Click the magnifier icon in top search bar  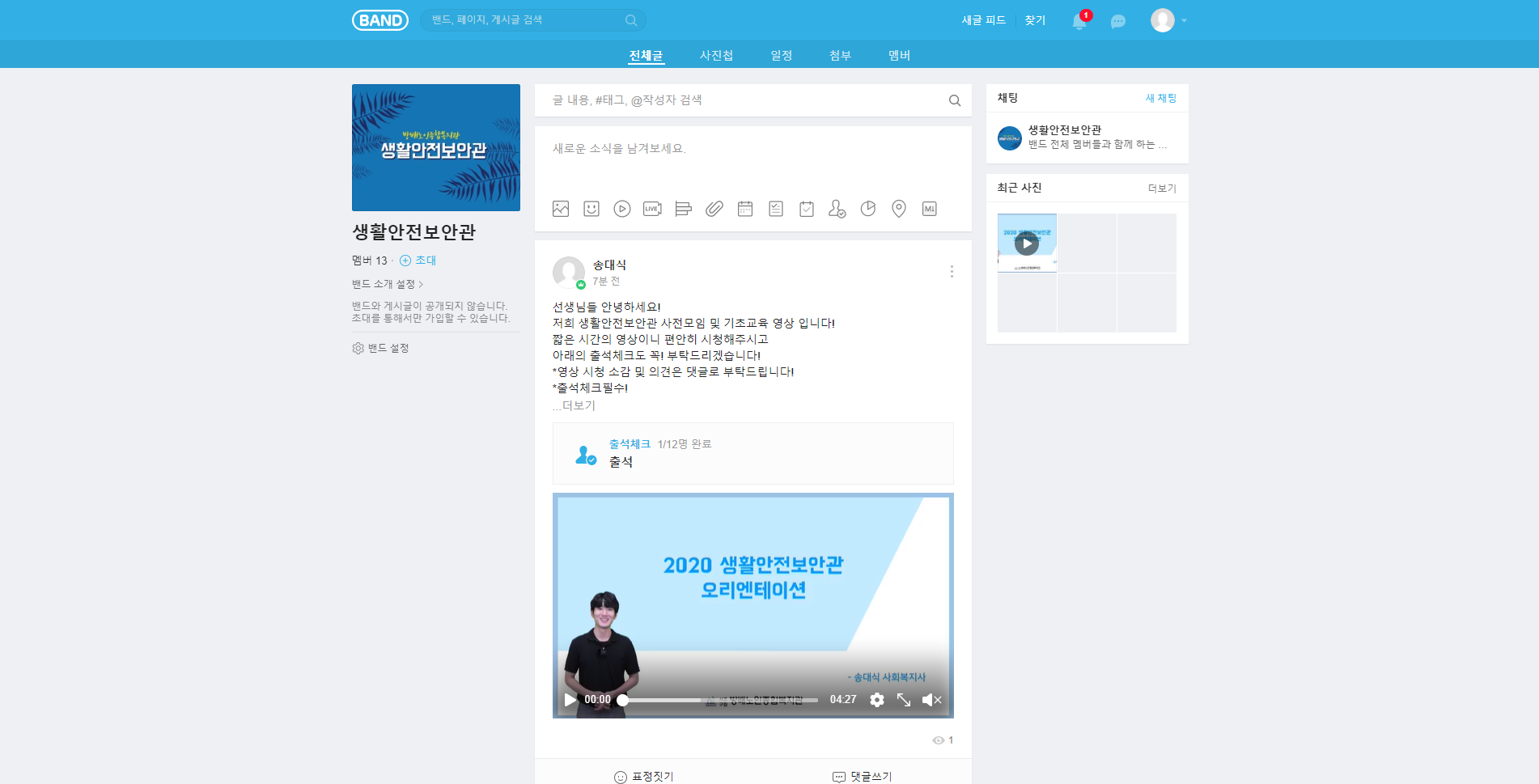pos(631,20)
